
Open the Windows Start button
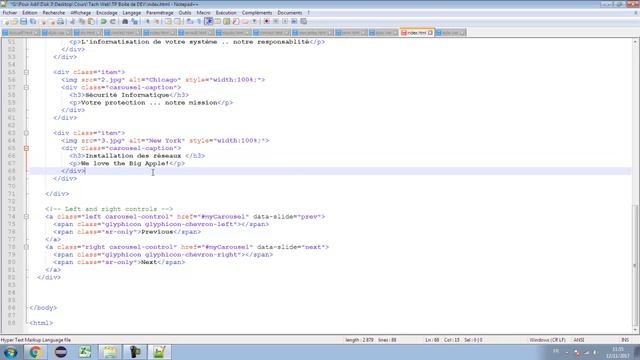click(x=10, y=352)
